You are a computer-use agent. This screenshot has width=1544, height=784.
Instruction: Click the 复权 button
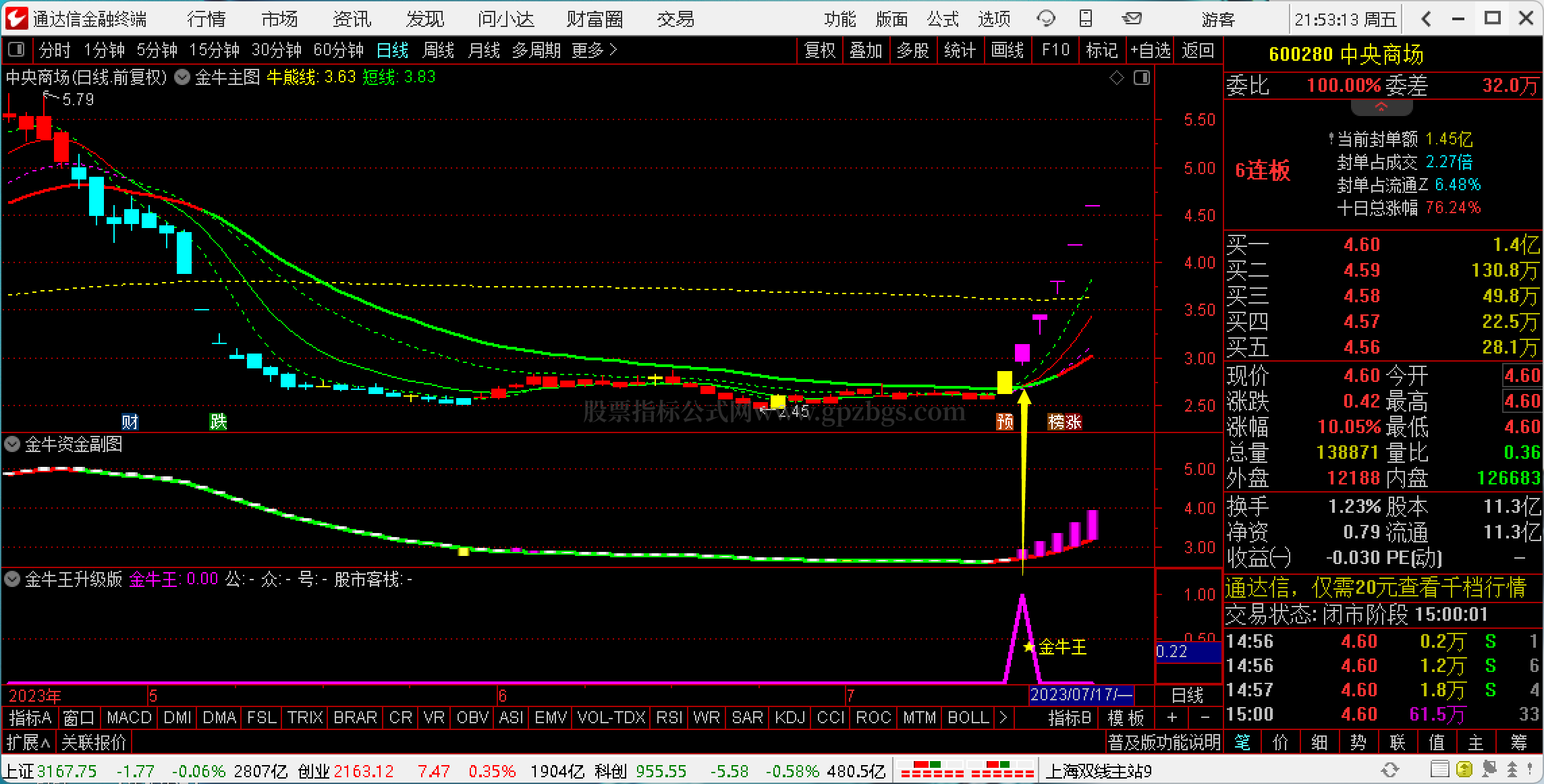pyautogui.click(x=820, y=50)
